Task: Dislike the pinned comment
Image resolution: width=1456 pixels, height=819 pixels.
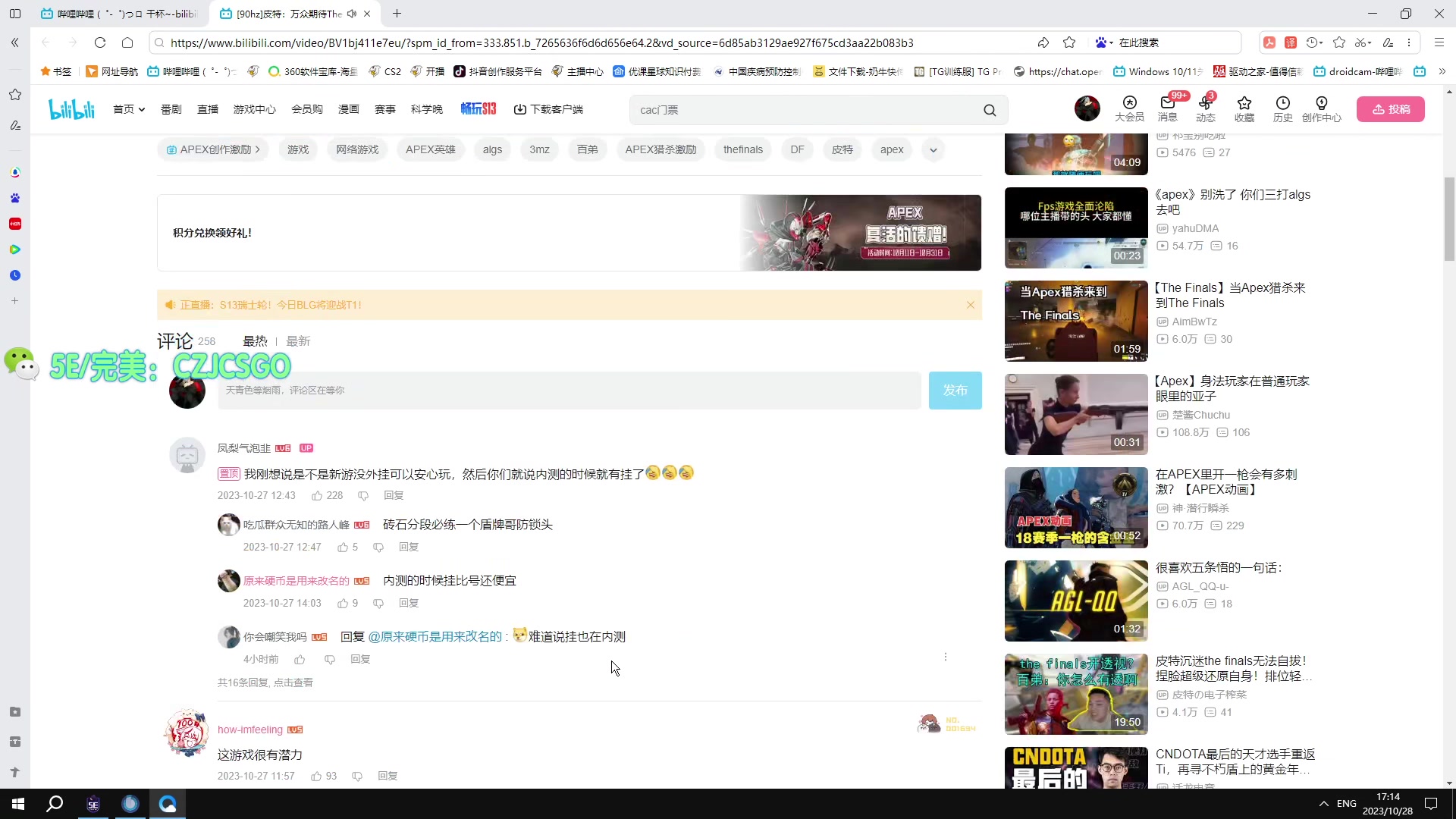Action: 363,495
